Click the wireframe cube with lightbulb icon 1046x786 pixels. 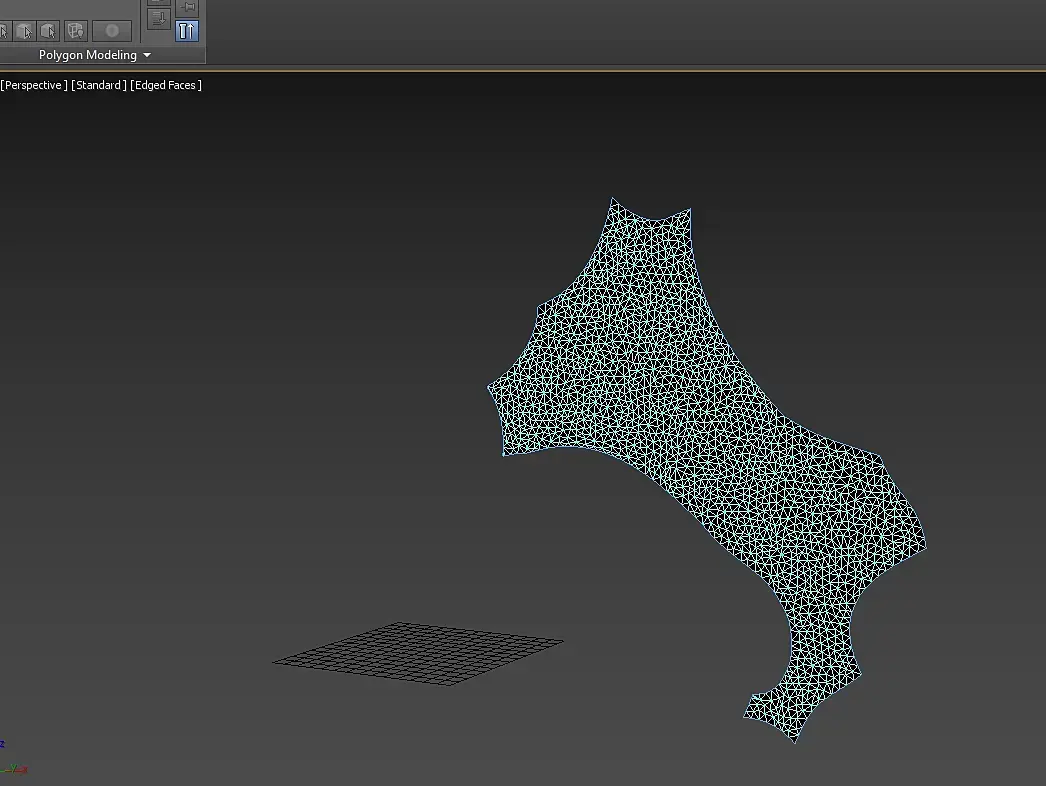point(76,31)
